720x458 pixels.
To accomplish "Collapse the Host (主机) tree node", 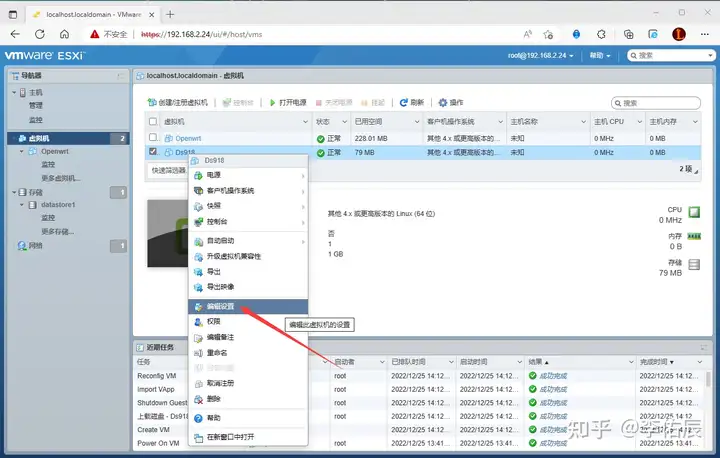I will [x=14, y=92].
